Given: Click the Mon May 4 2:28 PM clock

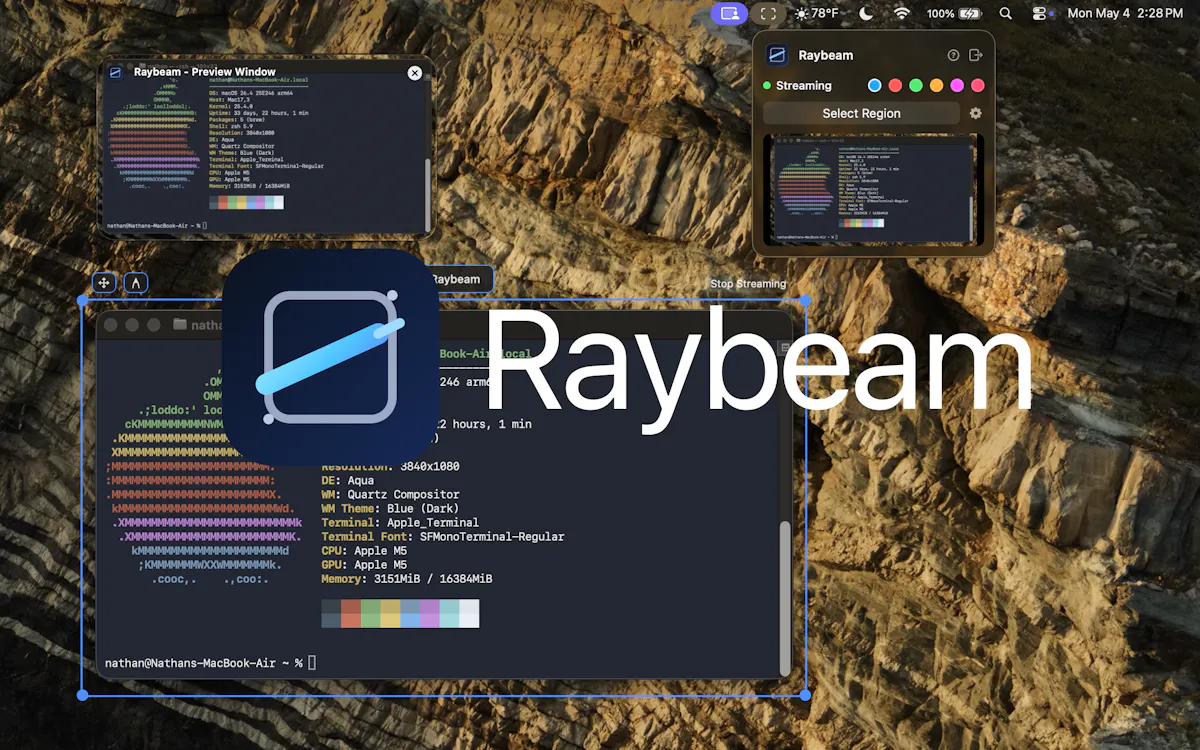Looking at the screenshot, I should [x=1125, y=14].
